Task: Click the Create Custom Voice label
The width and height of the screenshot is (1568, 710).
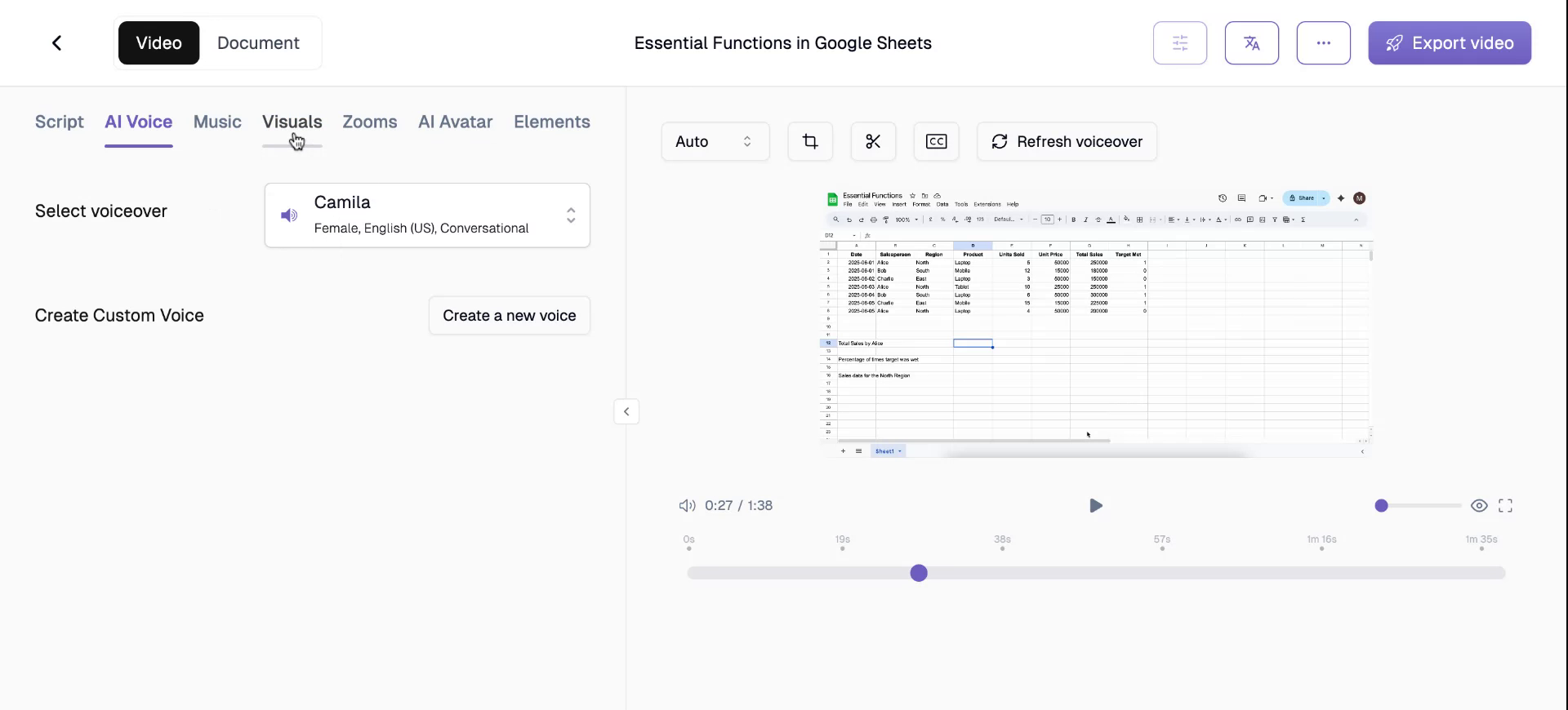Action: (x=119, y=316)
